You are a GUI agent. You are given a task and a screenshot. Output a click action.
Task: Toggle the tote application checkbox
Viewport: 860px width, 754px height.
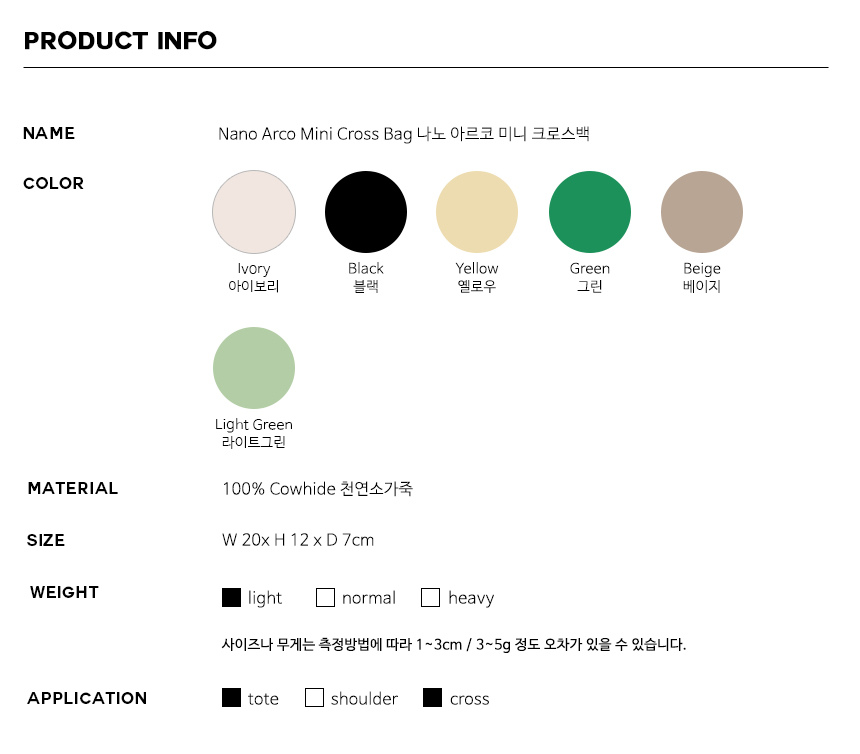(231, 698)
